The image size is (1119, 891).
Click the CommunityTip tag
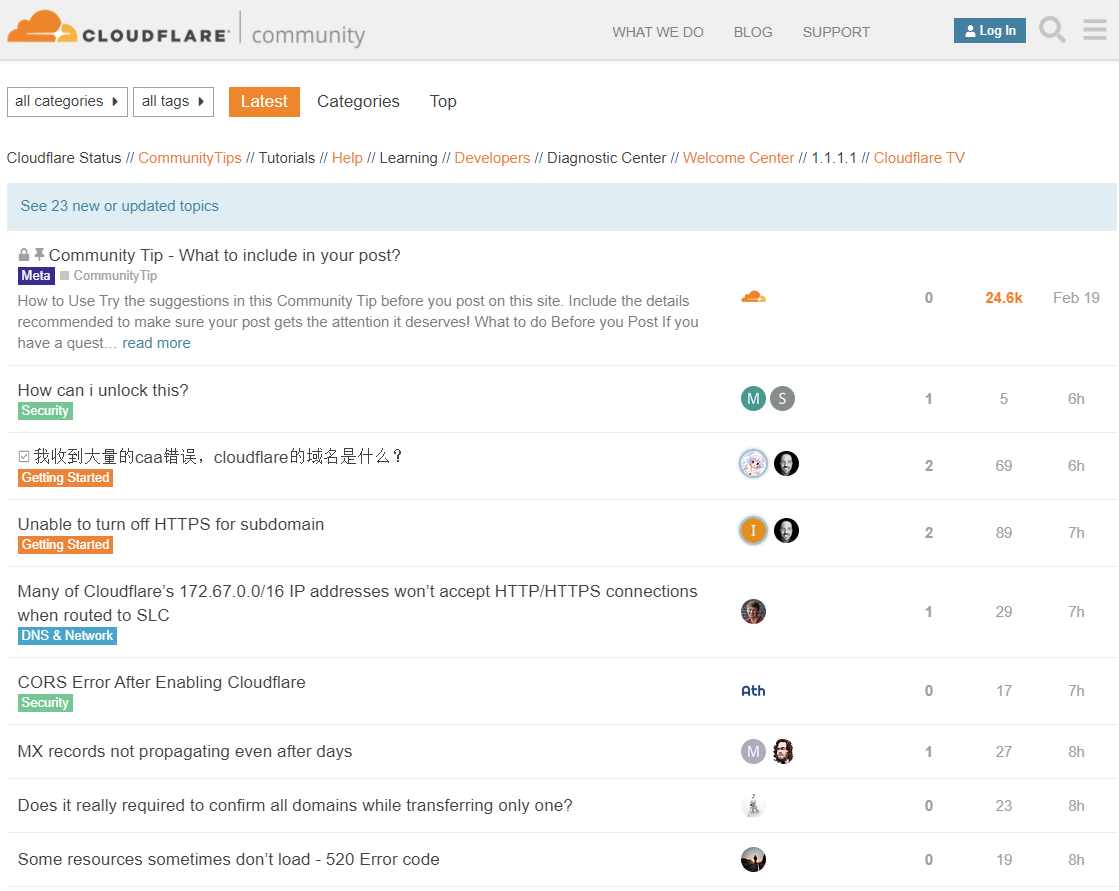coord(108,276)
